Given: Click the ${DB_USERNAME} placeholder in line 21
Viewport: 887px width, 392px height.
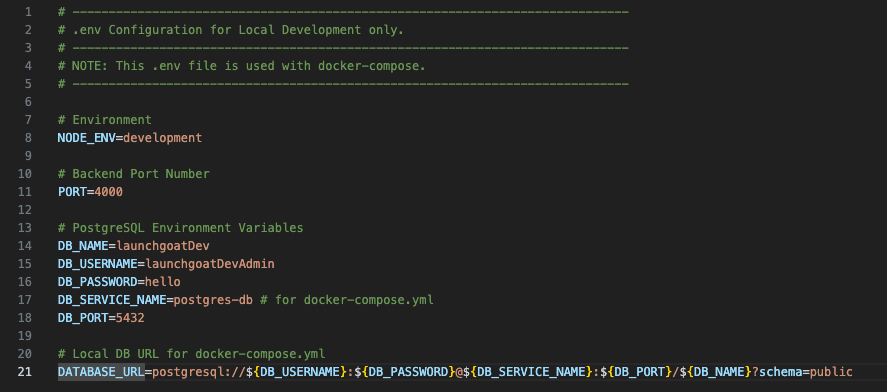Looking at the screenshot, I should [x=296, y=372].
